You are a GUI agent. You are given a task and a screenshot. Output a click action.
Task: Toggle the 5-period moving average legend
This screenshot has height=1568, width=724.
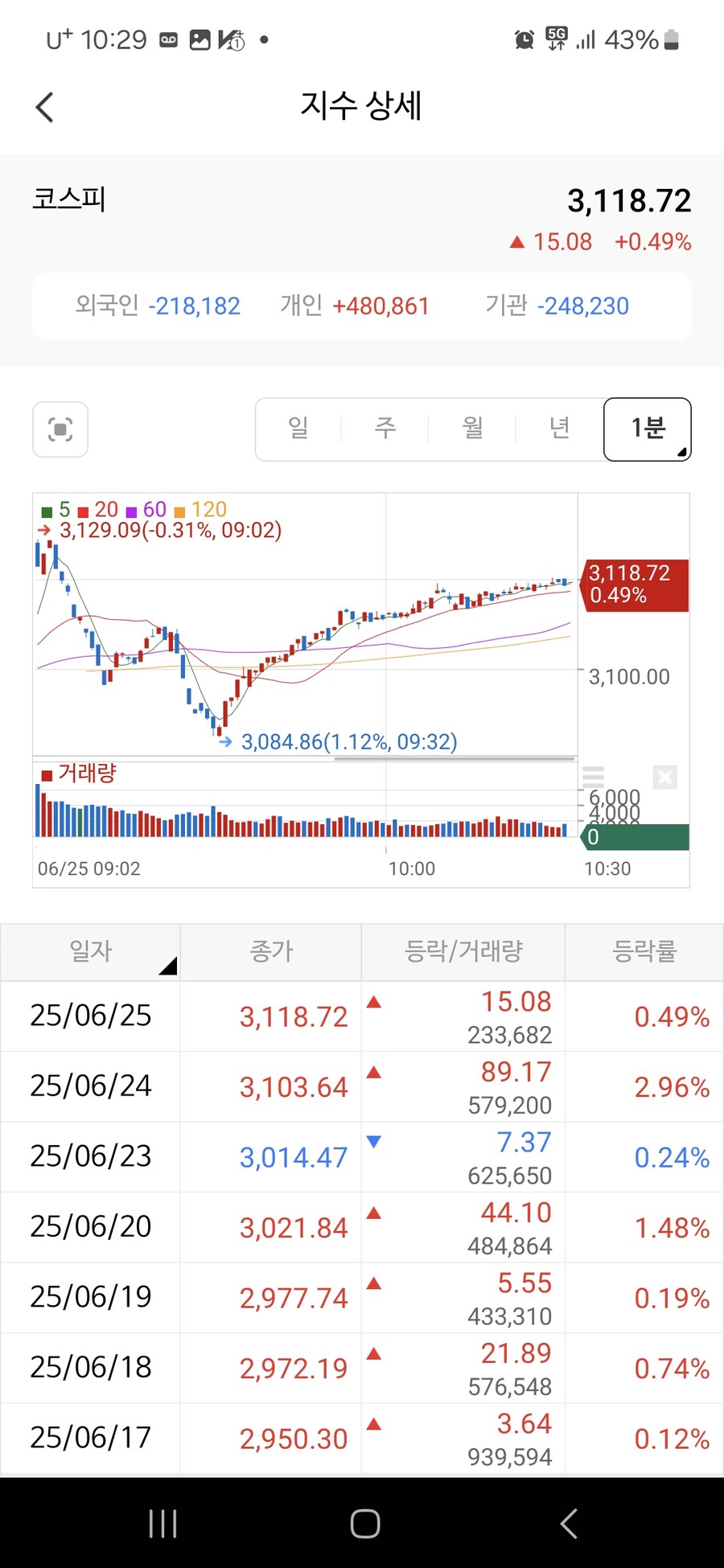click(56, 510)
